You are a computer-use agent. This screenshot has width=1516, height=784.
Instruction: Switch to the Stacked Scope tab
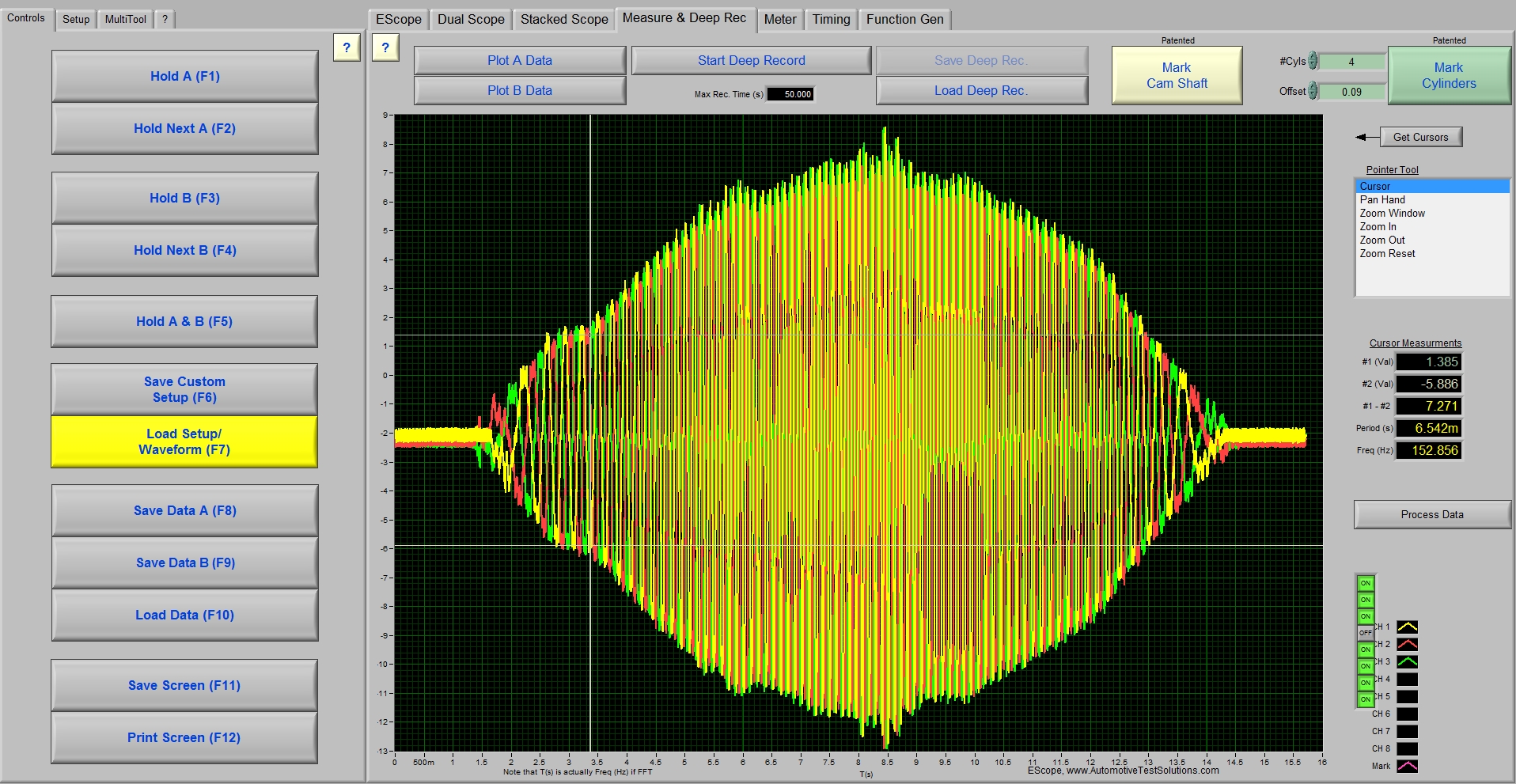pyautogui.click(x=564, y=19)
